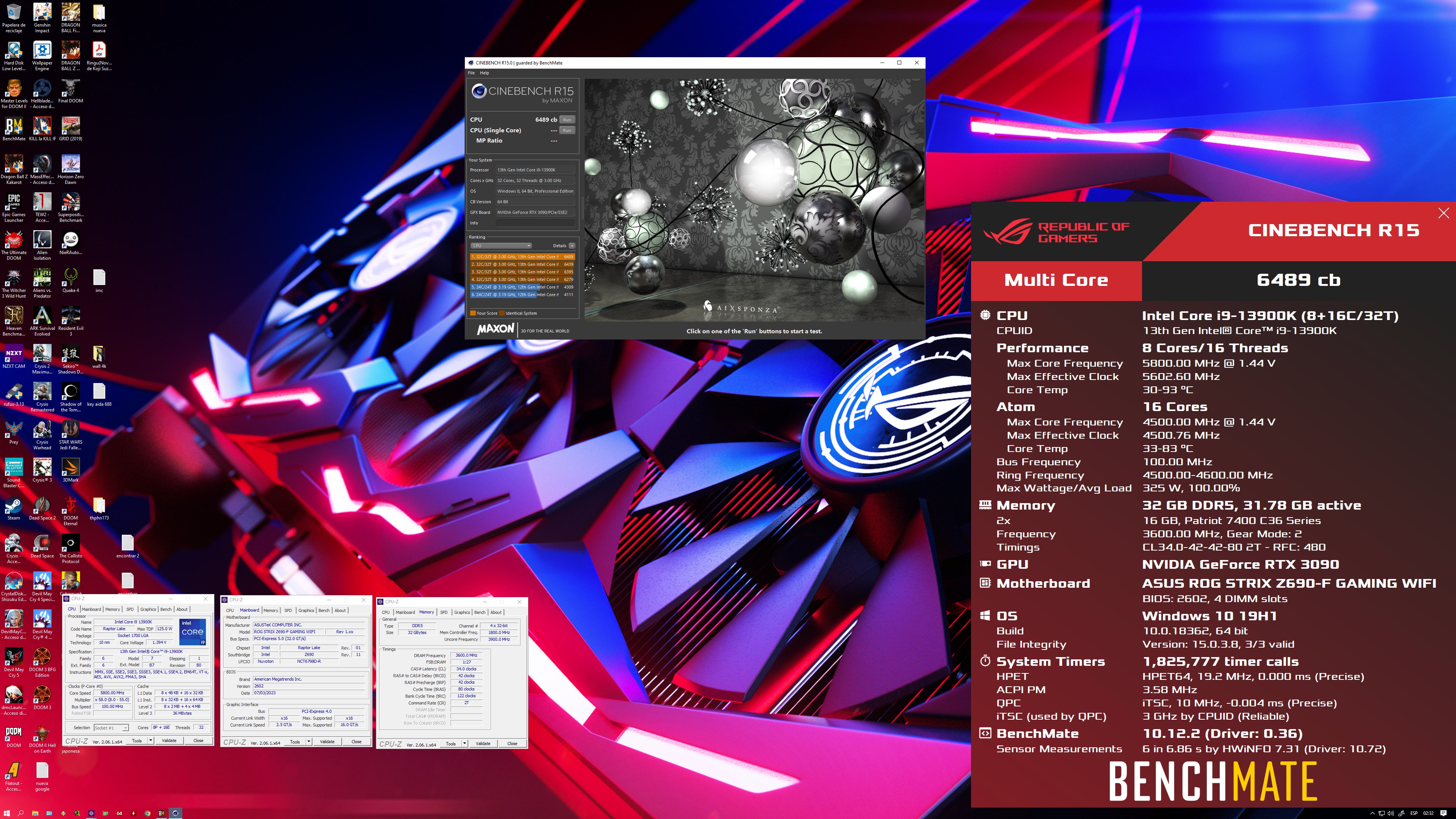Open Wallpaper Engine desktop shortcut

[x=42, y=55]
